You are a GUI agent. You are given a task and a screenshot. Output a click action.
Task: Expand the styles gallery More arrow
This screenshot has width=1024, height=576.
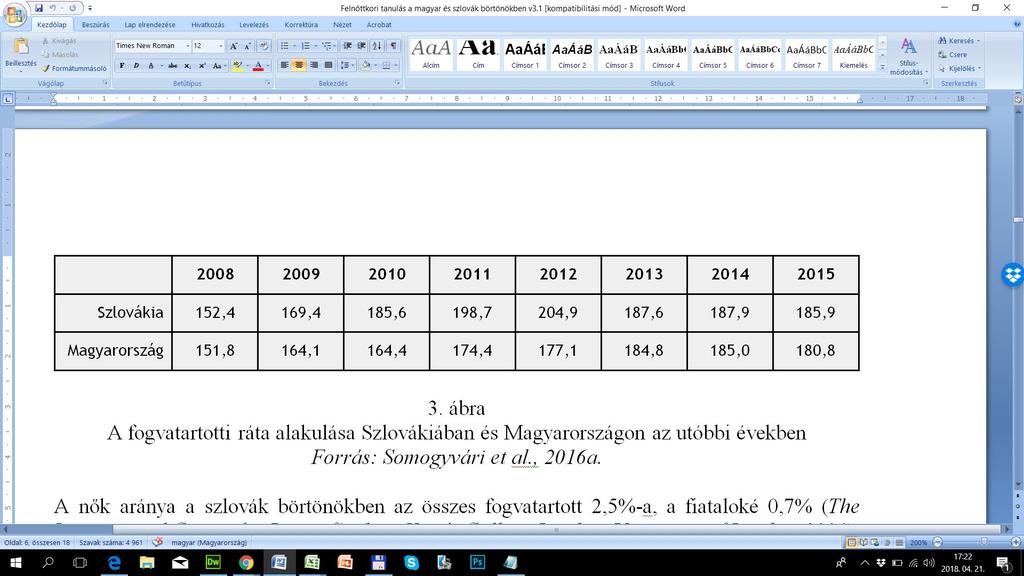(x=883, y=67)
